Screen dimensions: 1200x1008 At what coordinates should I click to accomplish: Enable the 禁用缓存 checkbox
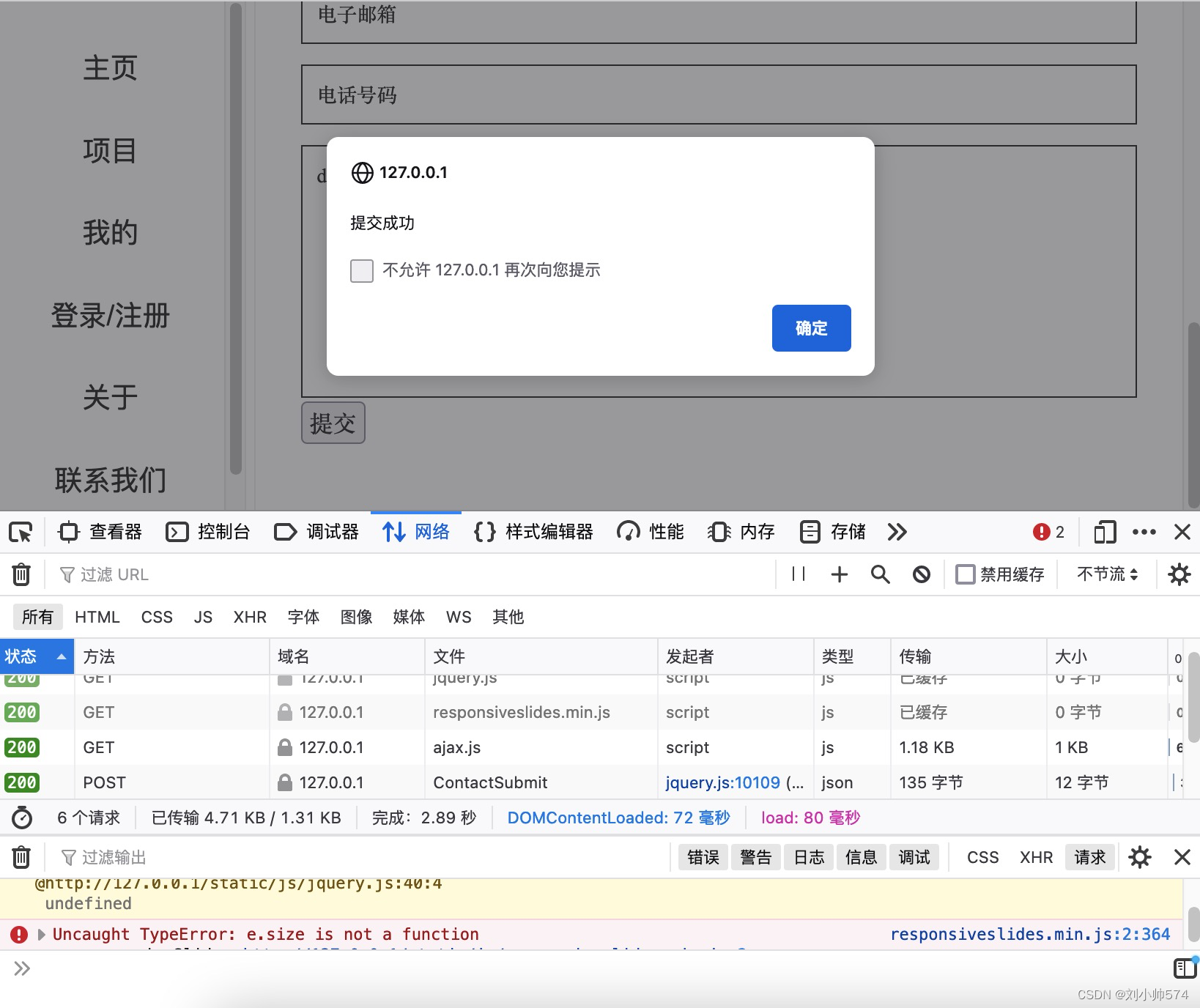(966, 574)
